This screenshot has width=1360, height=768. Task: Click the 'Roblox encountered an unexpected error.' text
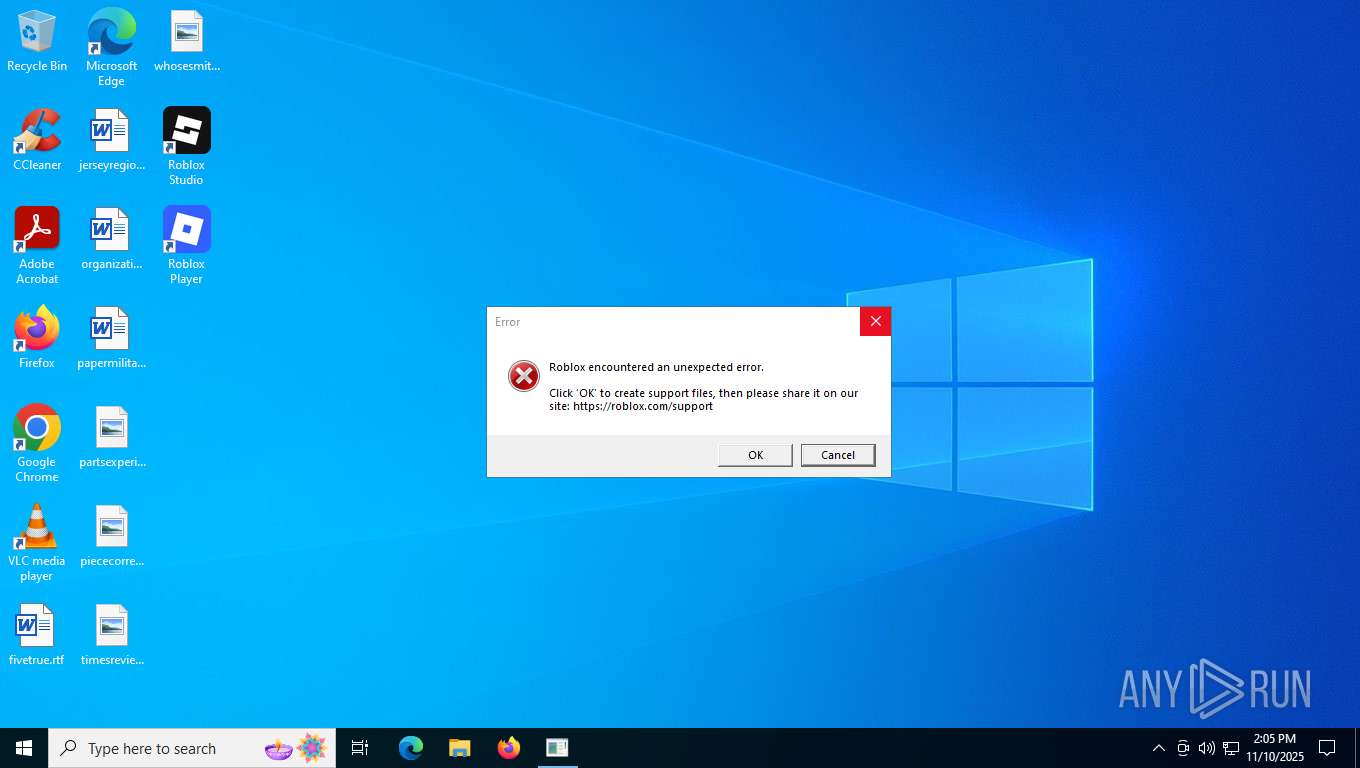click(656, 367)
